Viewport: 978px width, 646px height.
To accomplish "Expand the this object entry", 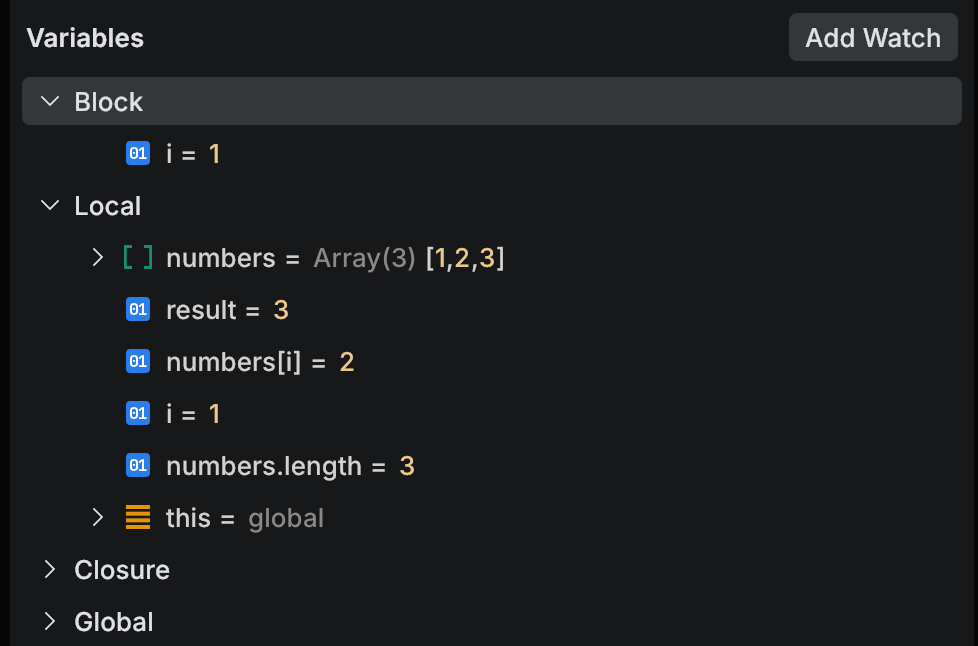I will (x=97, y=518).
